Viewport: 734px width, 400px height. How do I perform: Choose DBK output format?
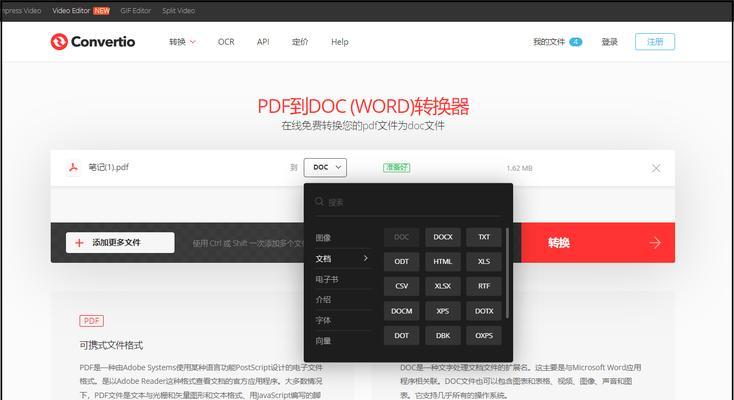tap(443, 335)
